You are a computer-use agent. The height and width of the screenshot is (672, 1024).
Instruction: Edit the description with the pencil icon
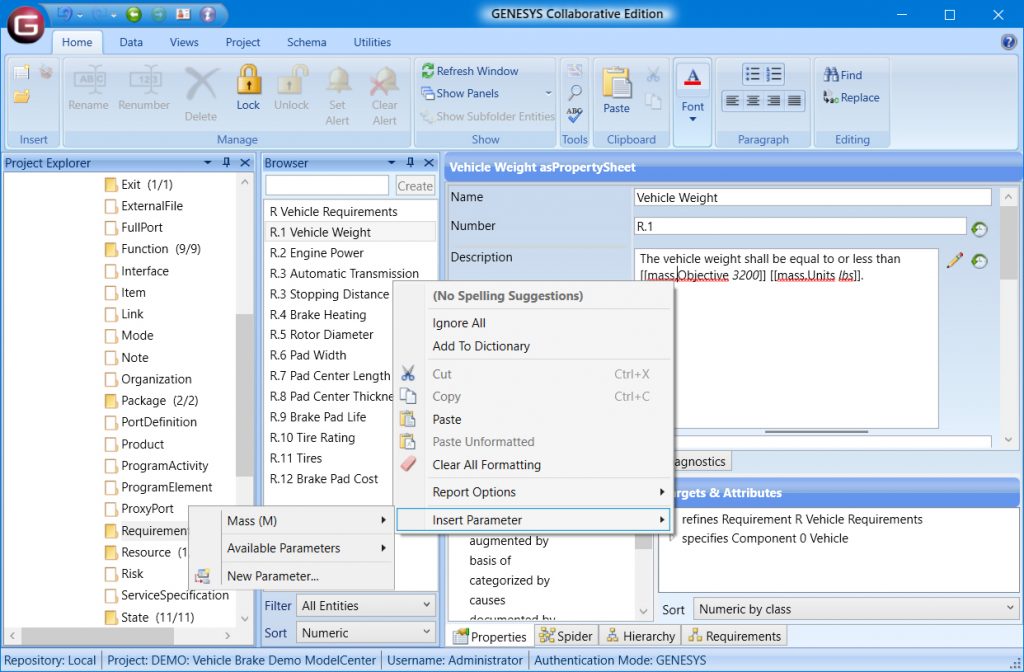(x=953, y=260)
